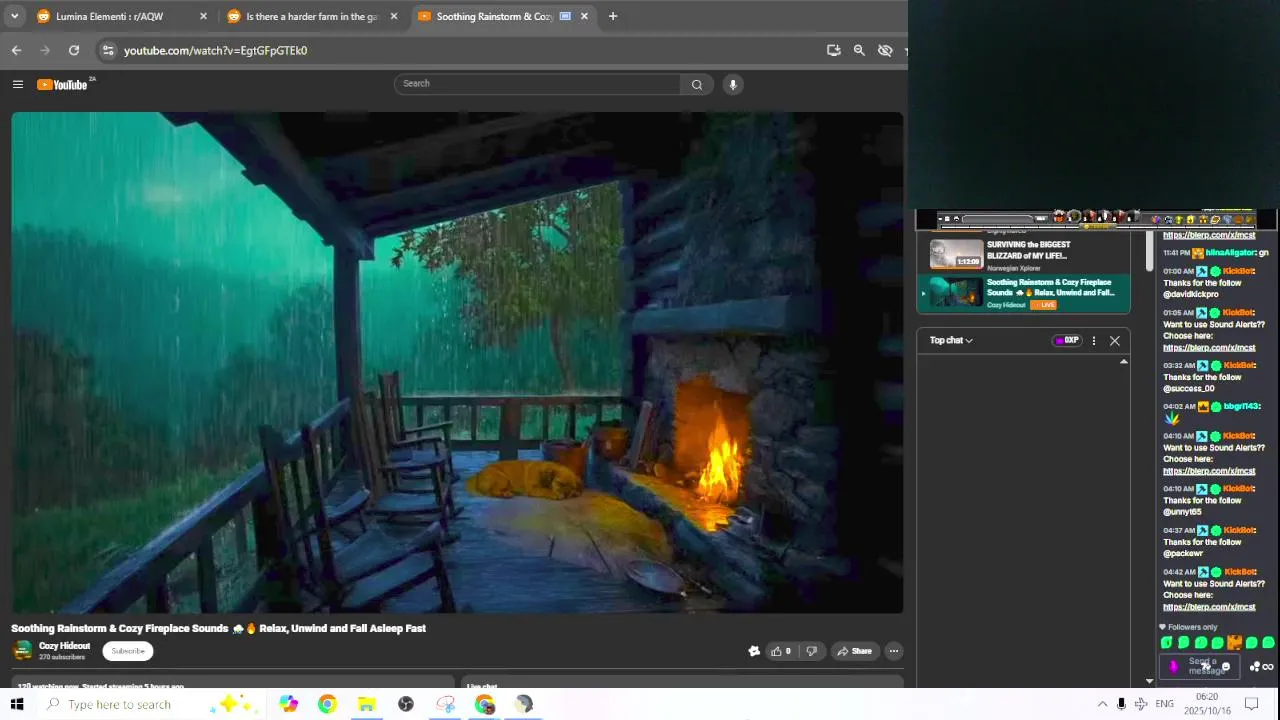Click the magnifier search button on YouTube

[697, 85]
